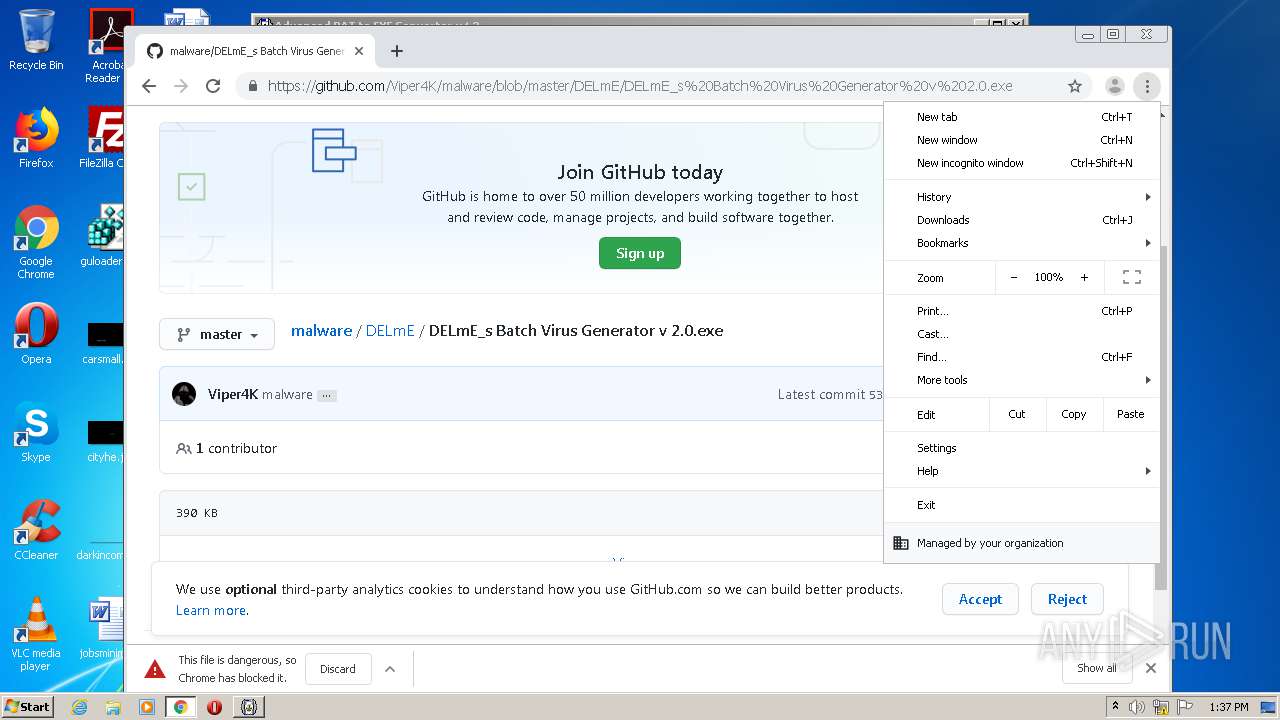Decrease zoom with the minus button
Image resolution: width=1280 pixels, height=720 pixels.
pyautogui.click(x=1014, y=278)
